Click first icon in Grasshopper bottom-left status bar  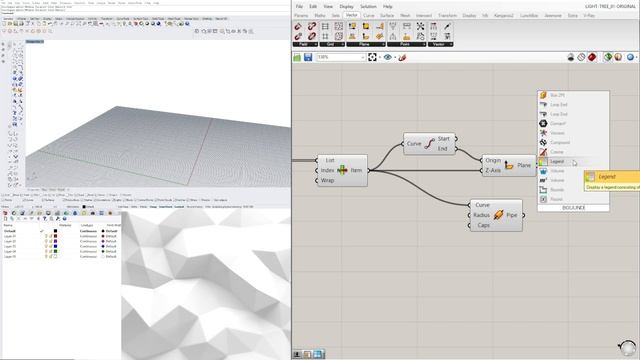(x=297, y=354)
